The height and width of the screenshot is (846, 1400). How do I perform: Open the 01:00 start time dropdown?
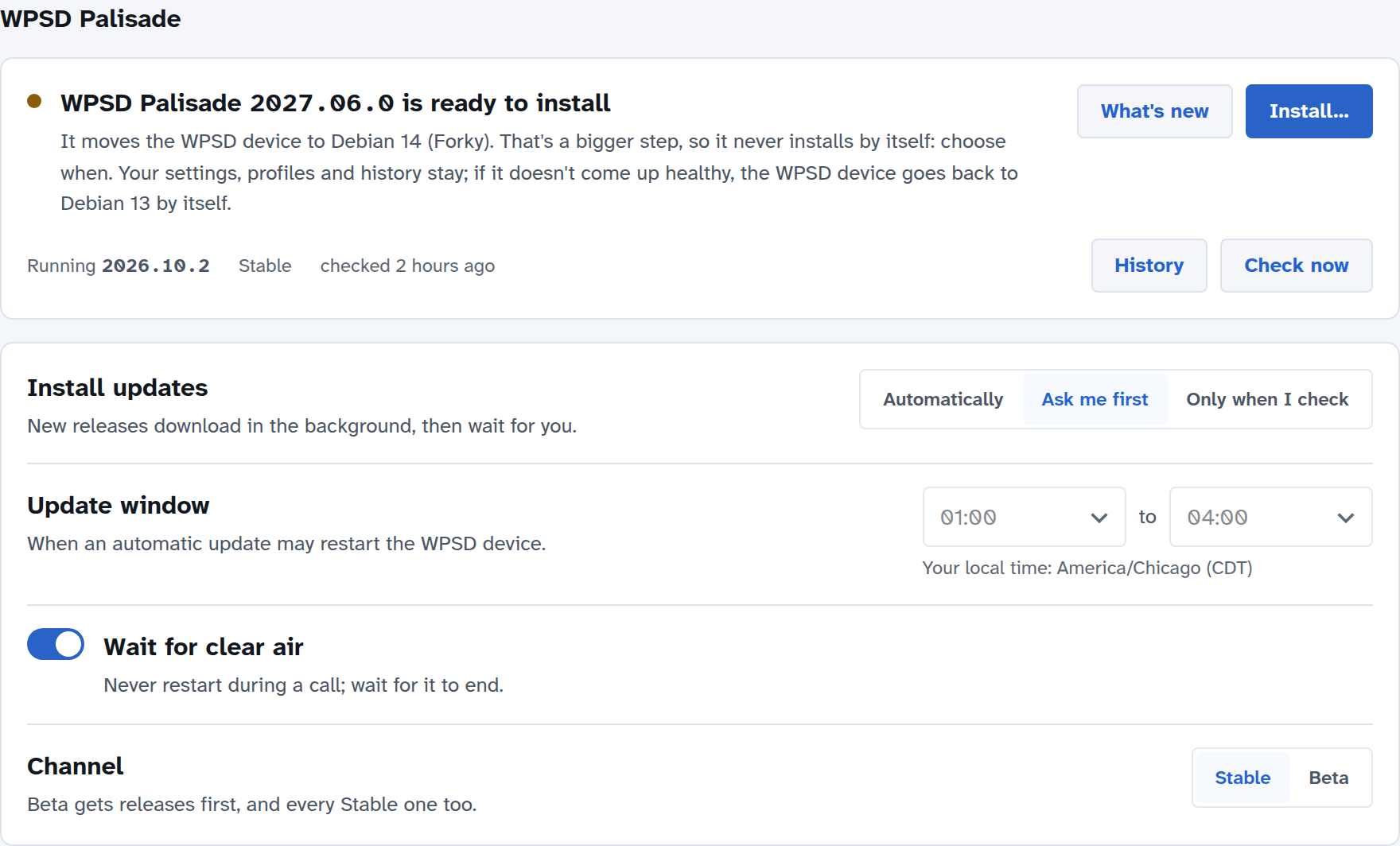click(1024, 517)
